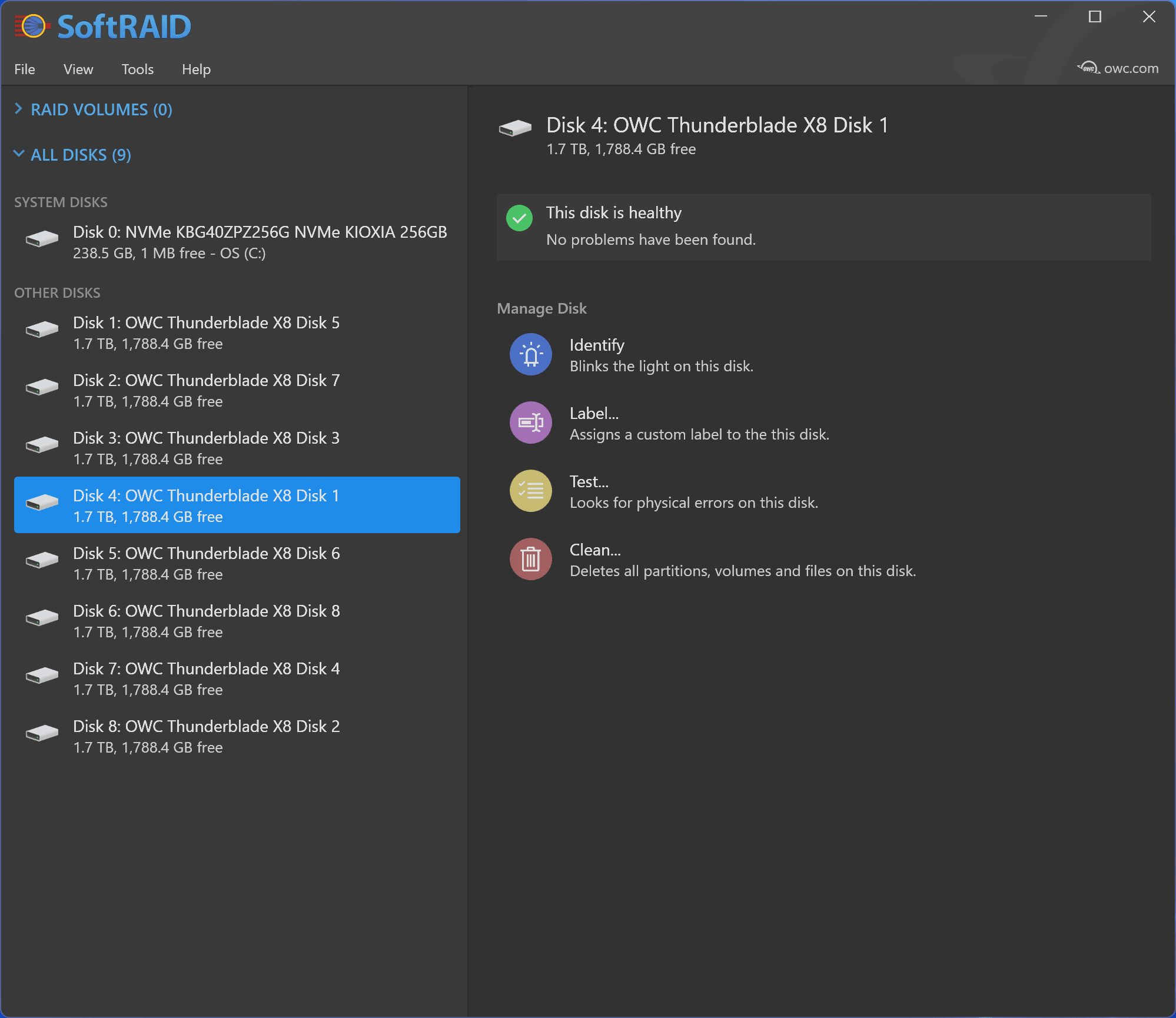This screenshot has width=1176, height=1018.
Task: Click the red Clean trash icon
Action: point(530,560)
